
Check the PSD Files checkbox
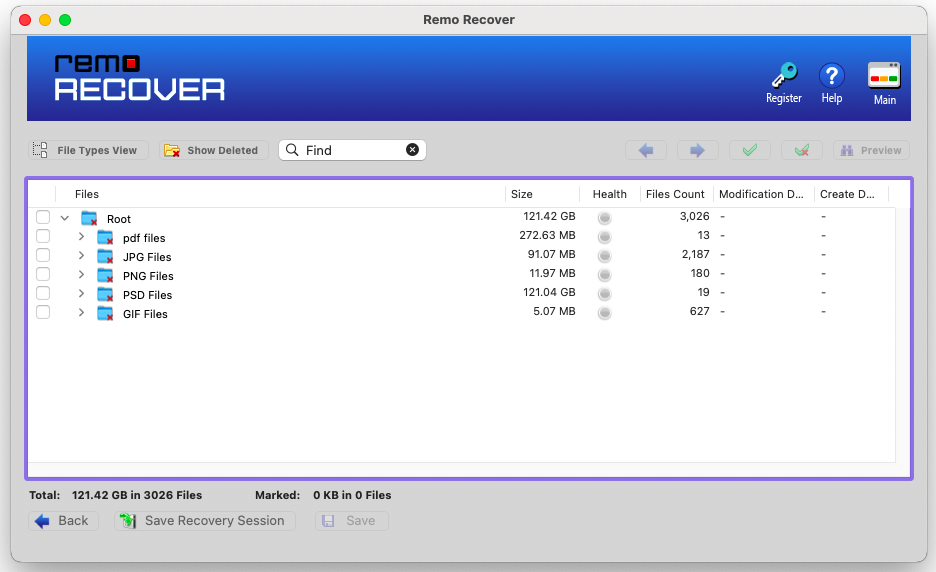coord(43,293)
